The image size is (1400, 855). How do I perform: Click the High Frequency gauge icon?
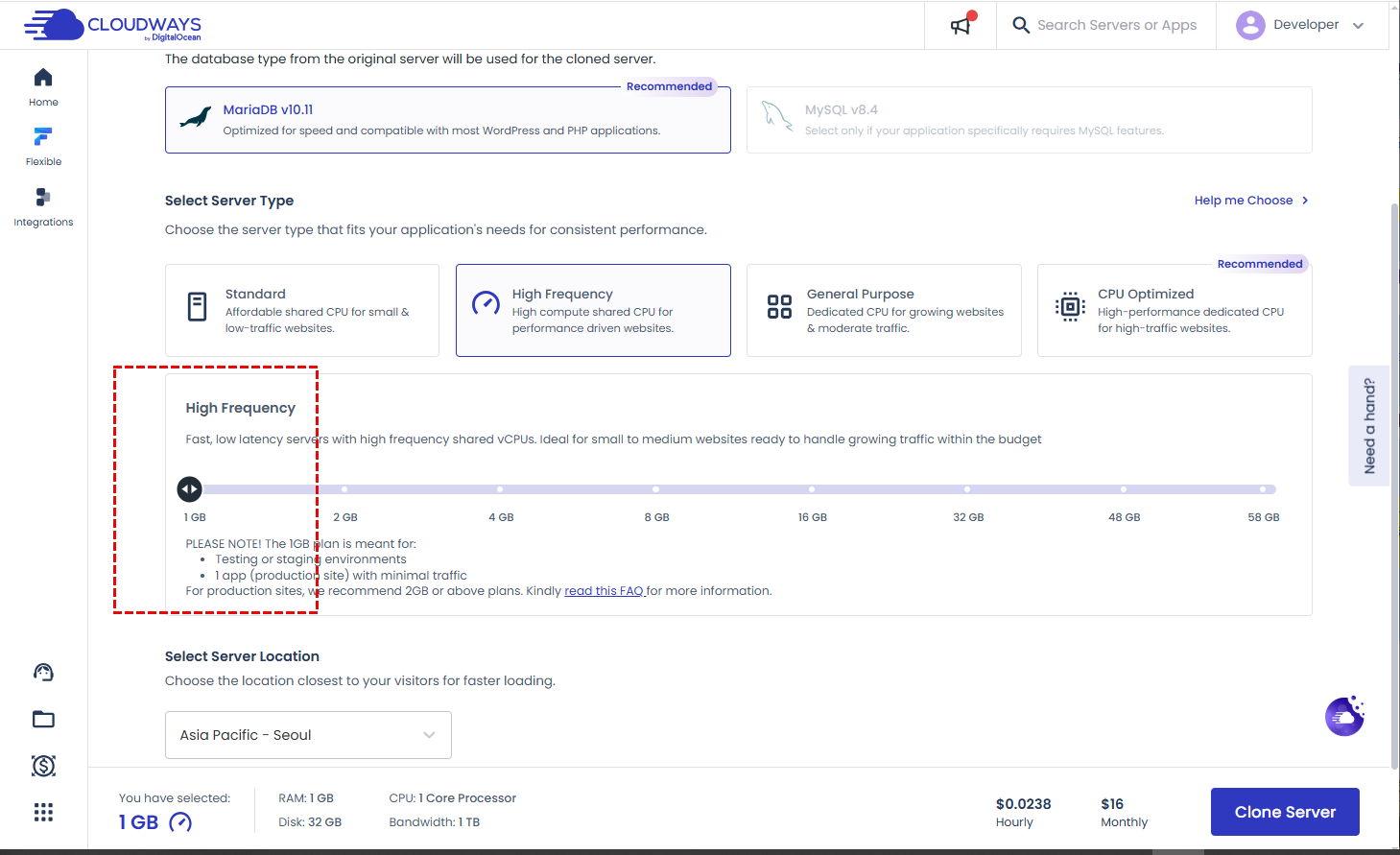(486, 304)
